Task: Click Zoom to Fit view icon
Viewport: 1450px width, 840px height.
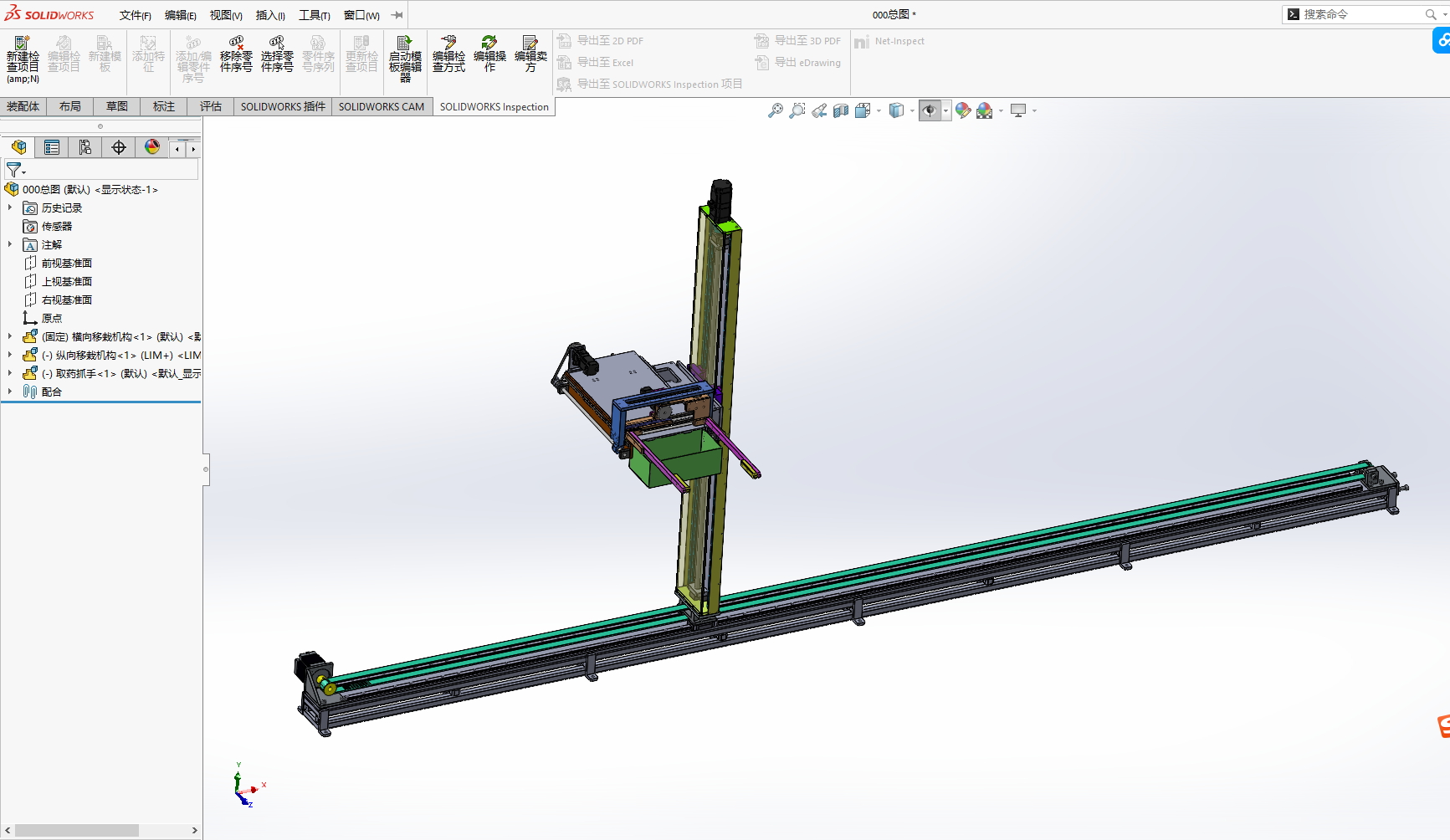Action: [x=776, y=110]
